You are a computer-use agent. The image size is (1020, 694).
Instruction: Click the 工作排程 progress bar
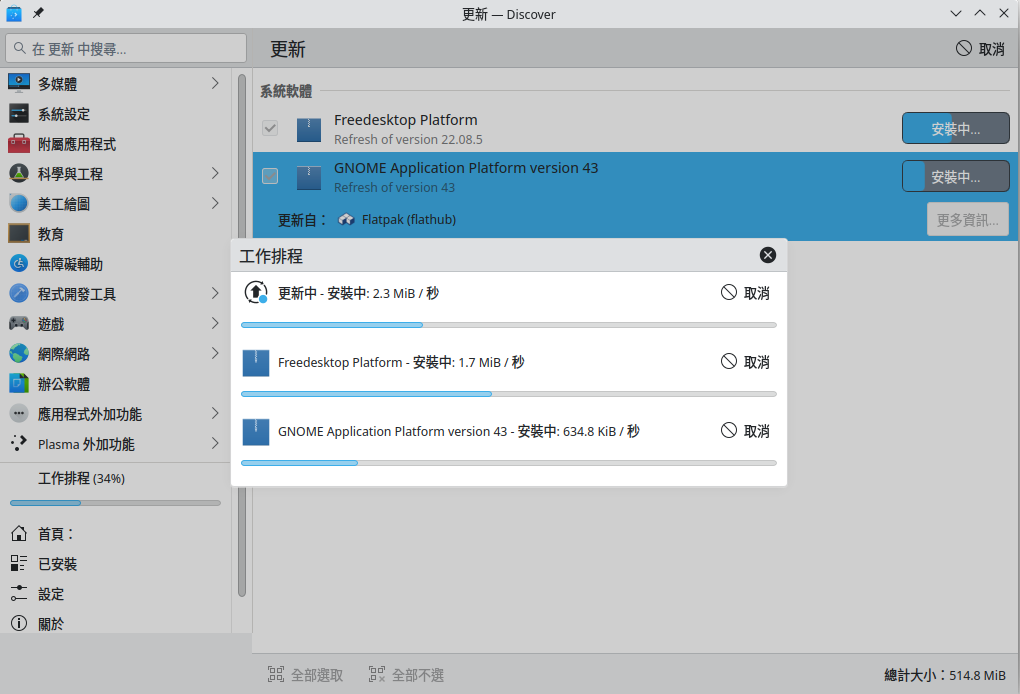(x=114, y=502)
